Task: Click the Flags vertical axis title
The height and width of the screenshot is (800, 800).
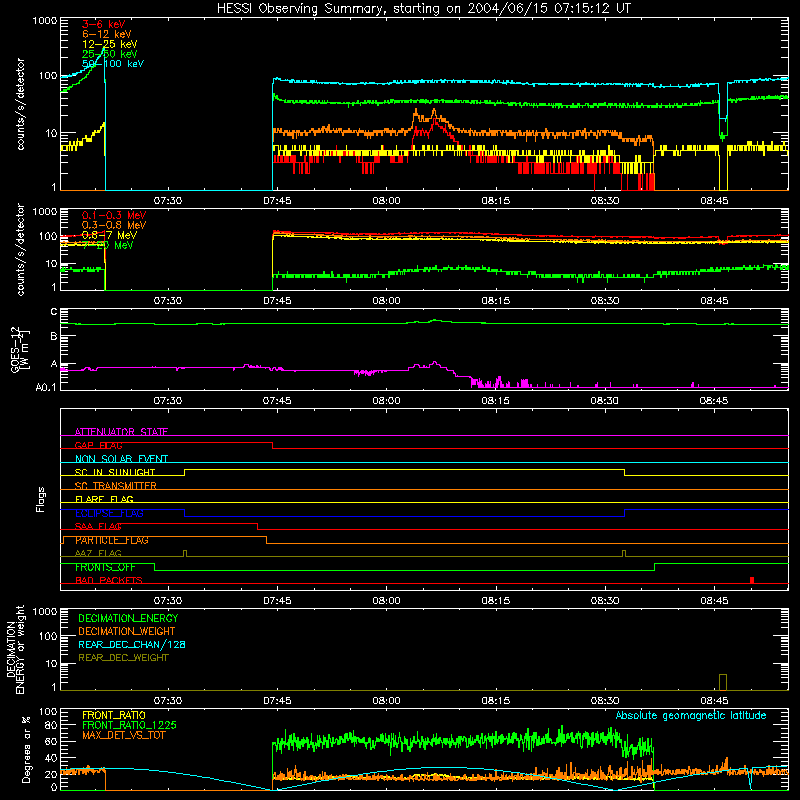Action: tap(40, 499)
